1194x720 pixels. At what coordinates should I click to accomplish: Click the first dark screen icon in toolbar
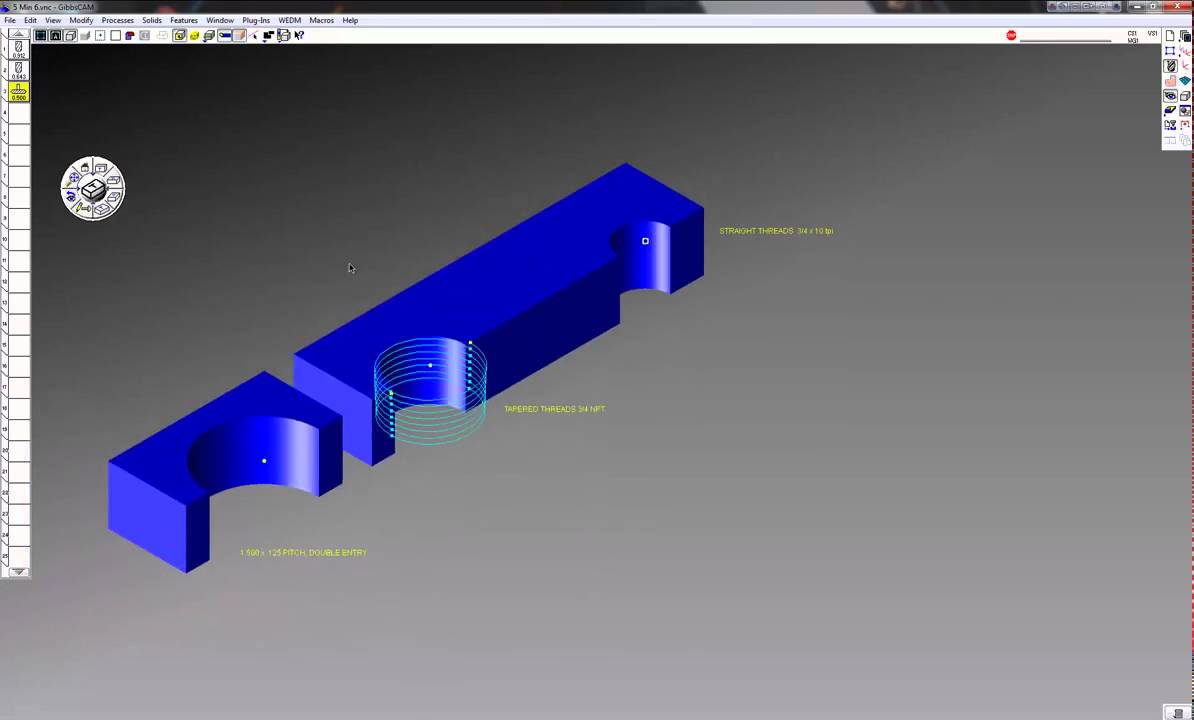click(40, 35)
